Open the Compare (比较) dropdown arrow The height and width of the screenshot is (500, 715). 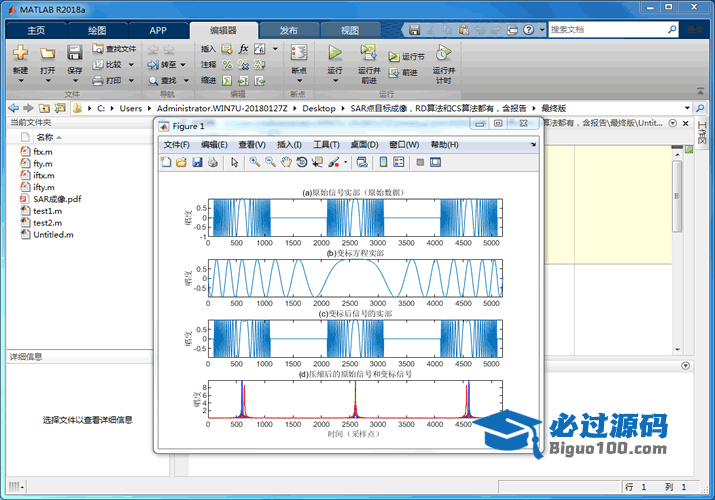pos(131,65)
